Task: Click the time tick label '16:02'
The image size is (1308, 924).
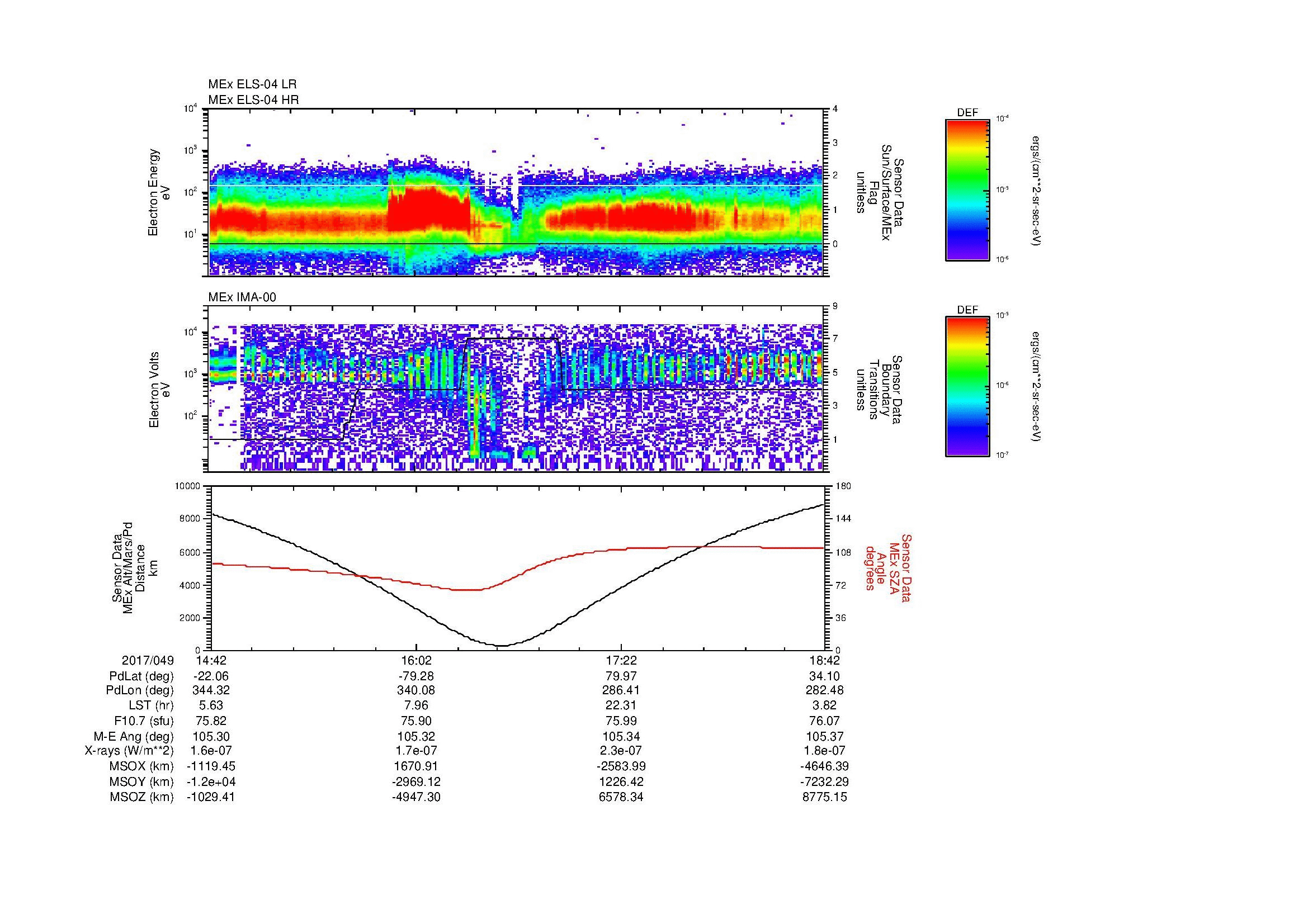Action: [x=417, y=660]
